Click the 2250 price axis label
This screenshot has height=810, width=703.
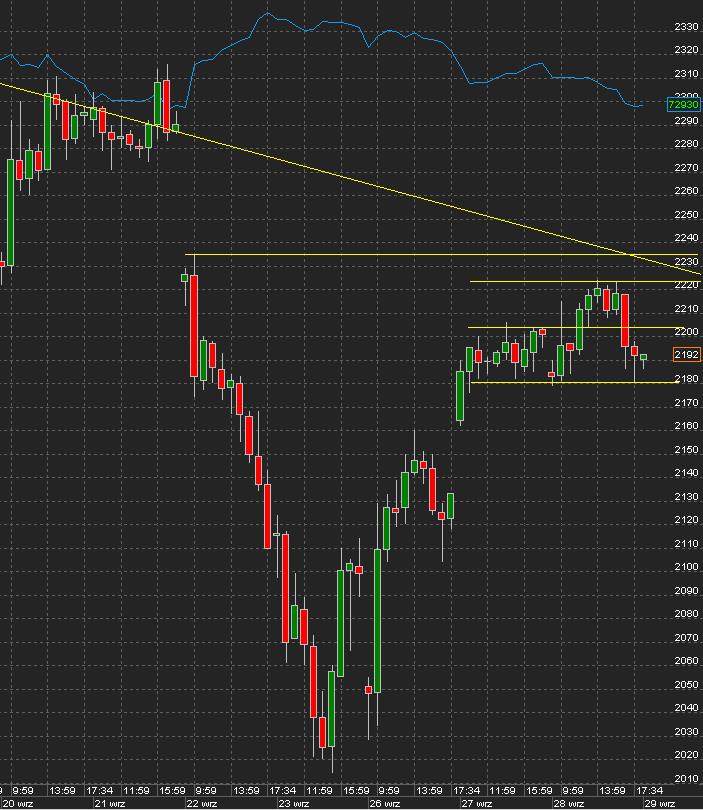point(686,215)
